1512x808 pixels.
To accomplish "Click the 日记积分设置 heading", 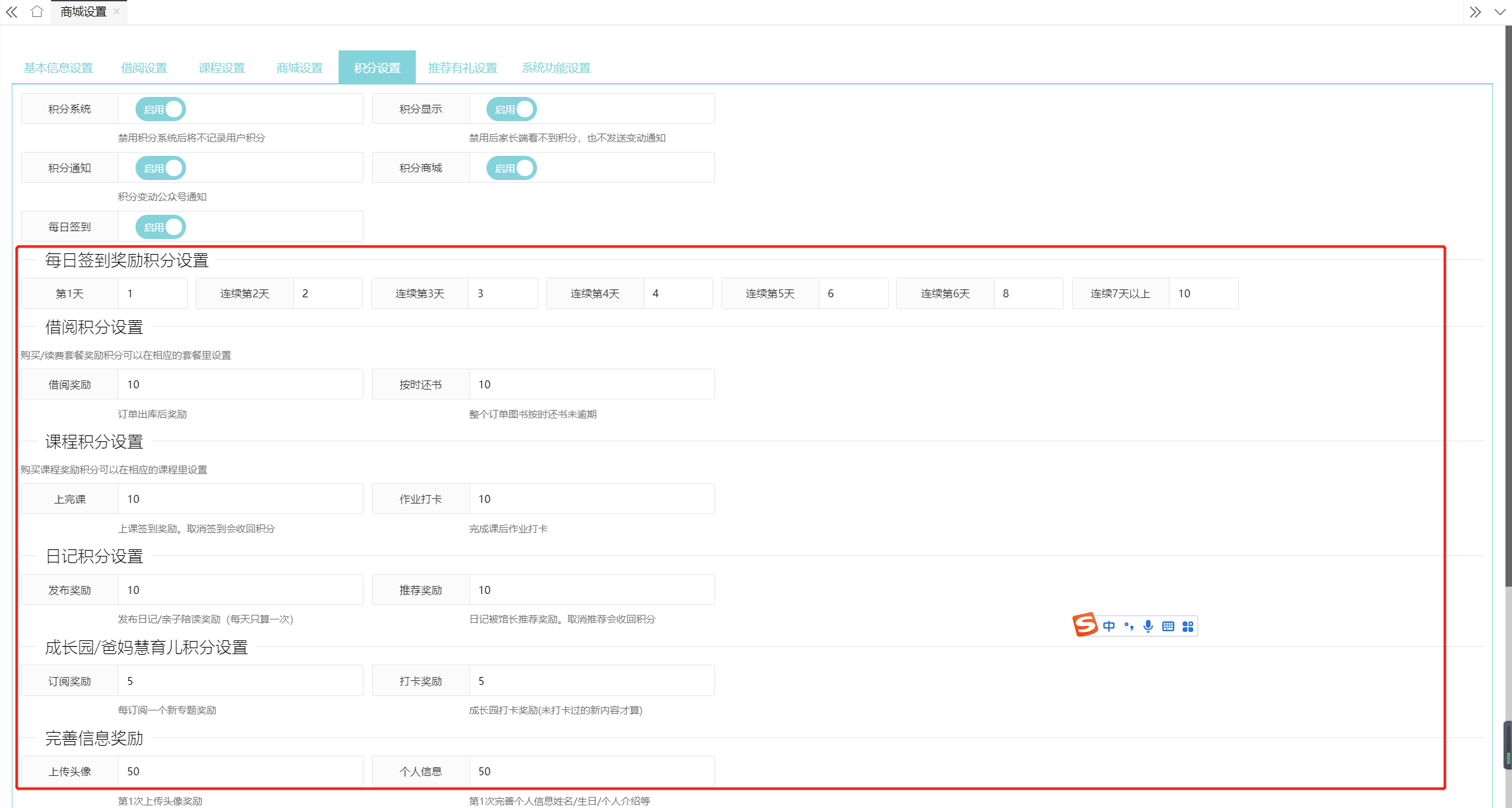I will point(94,557).
